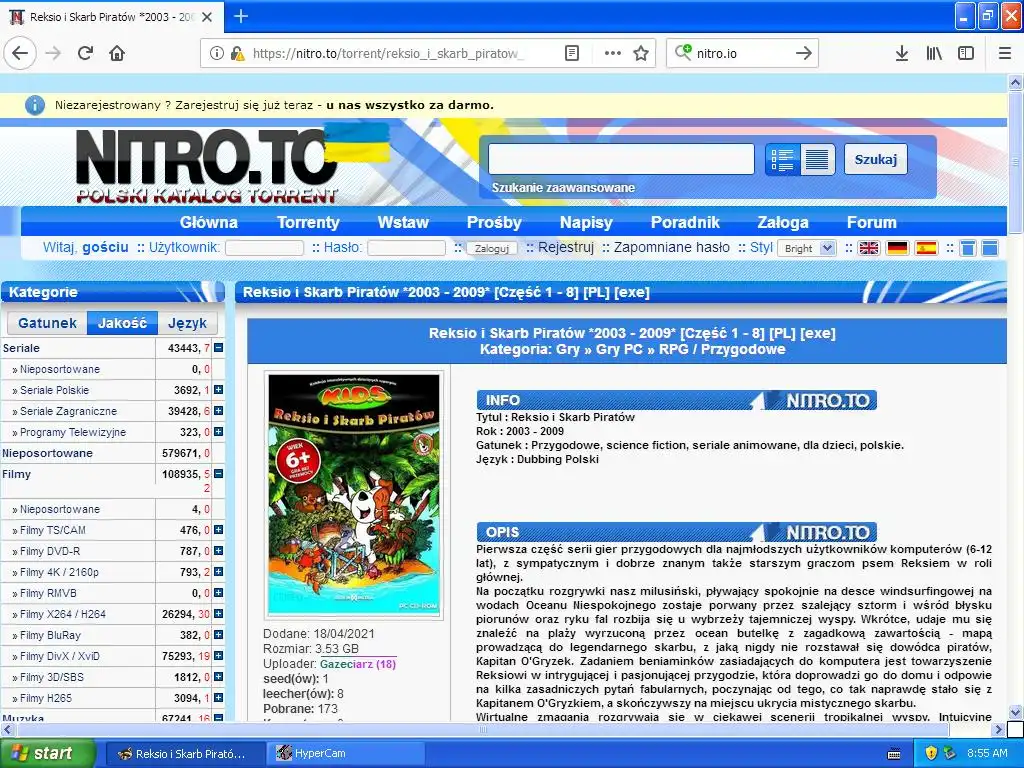Viewport: 1024px width, 768px height.
Task: Switch site language to Spanish flag
Action: (926, 248)
